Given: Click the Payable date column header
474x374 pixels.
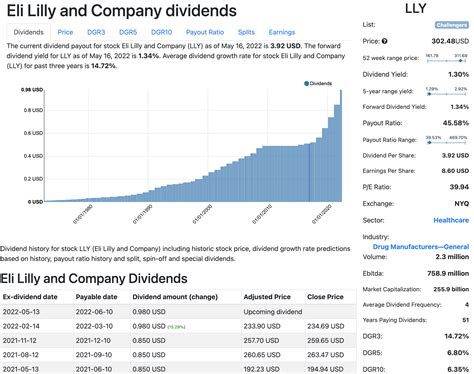Looking at the screenshot, I should [96, 297].
